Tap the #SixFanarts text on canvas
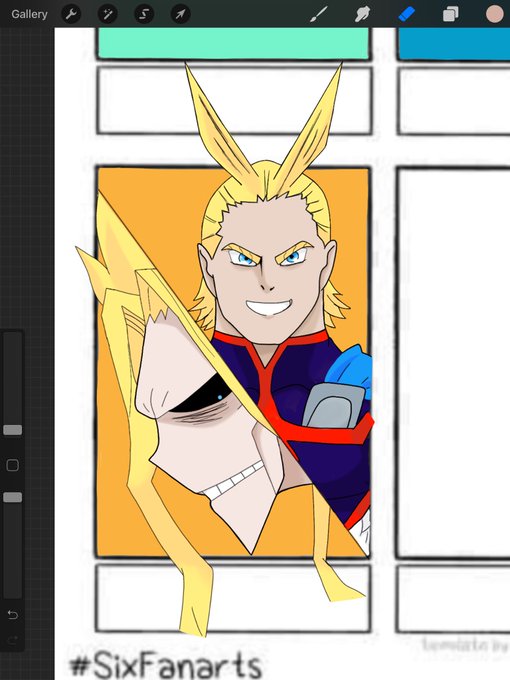The image size is (510, 680). pos(165,665)
